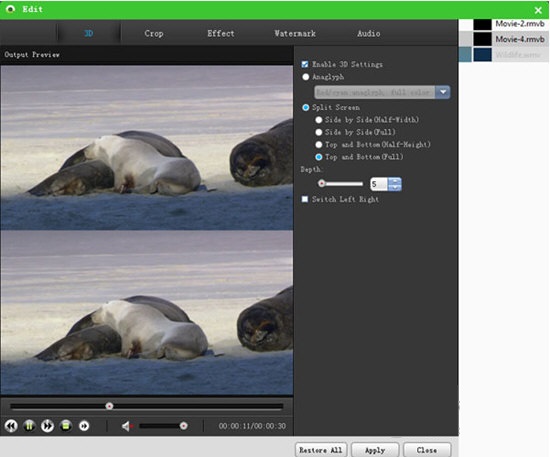
Task: Disable the Enable 3D Settings checkbox
Action: (305, 64)
